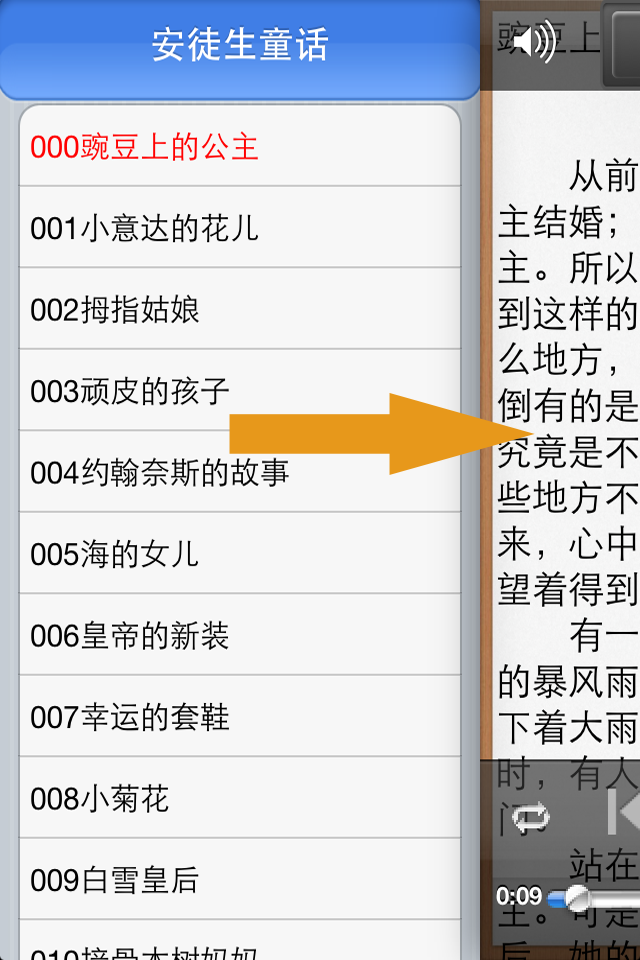Open story 006皇帝的新装
Image resolution: width=640 pixels, height=960 pixels.
pyautogui.click(x=239, y=634)
